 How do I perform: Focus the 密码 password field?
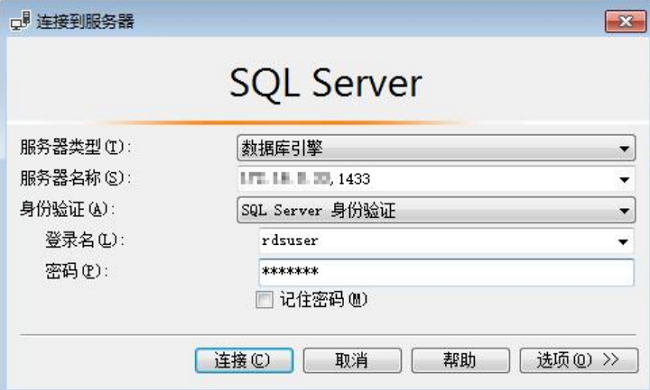pyautogui.click(x=446, y=272)
